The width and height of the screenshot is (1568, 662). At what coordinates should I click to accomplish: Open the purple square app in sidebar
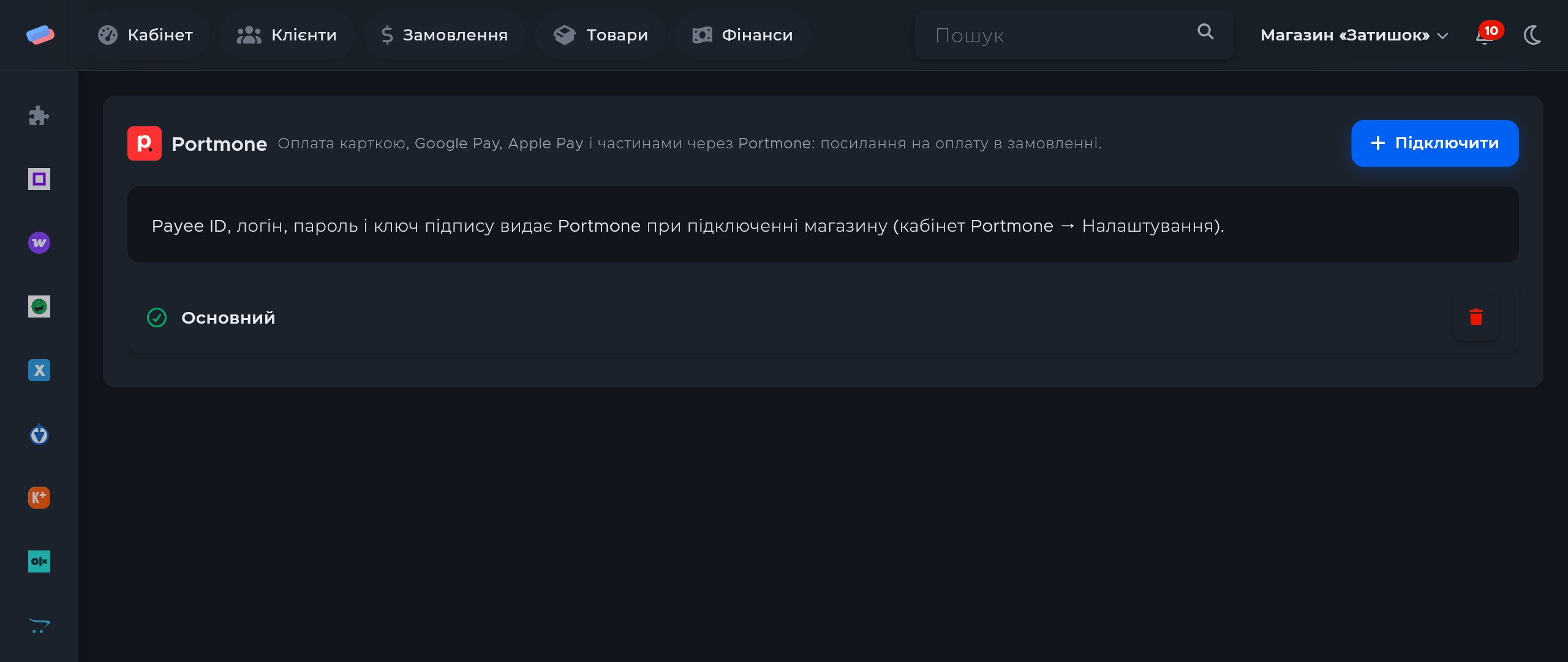39,179
